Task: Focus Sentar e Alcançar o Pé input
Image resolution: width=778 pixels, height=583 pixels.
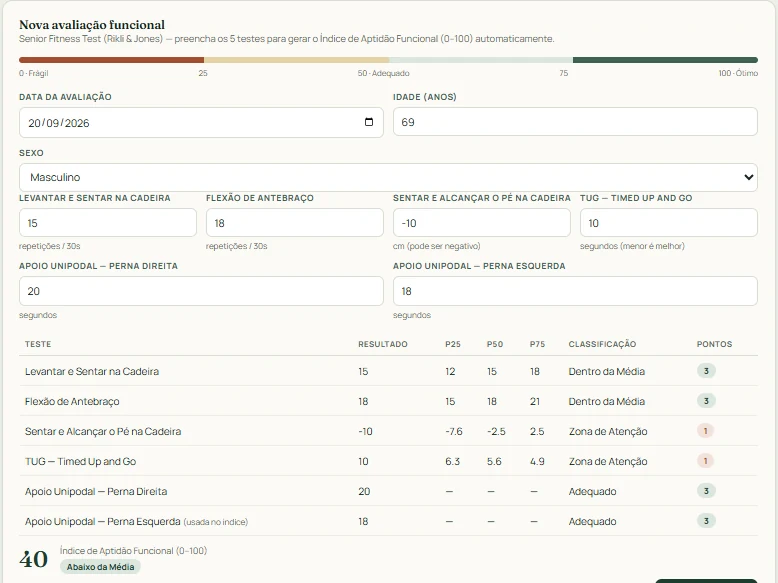Action: 482,223
